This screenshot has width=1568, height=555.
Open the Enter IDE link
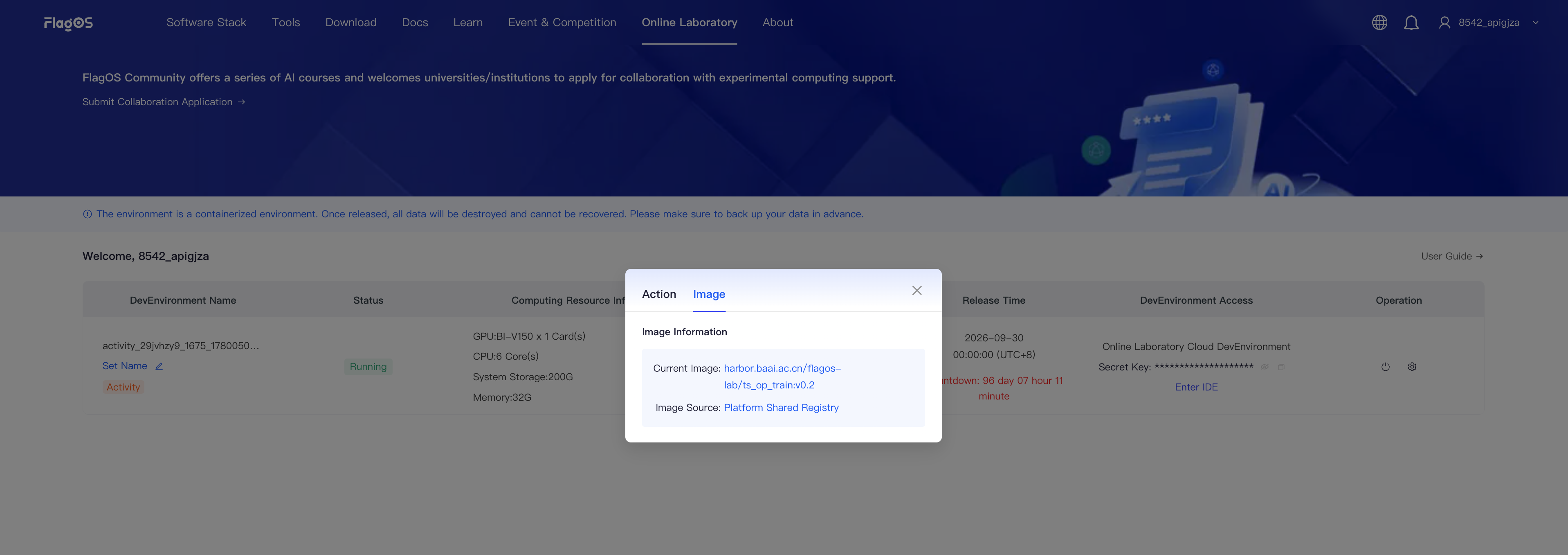click(x=1195, y=387)
